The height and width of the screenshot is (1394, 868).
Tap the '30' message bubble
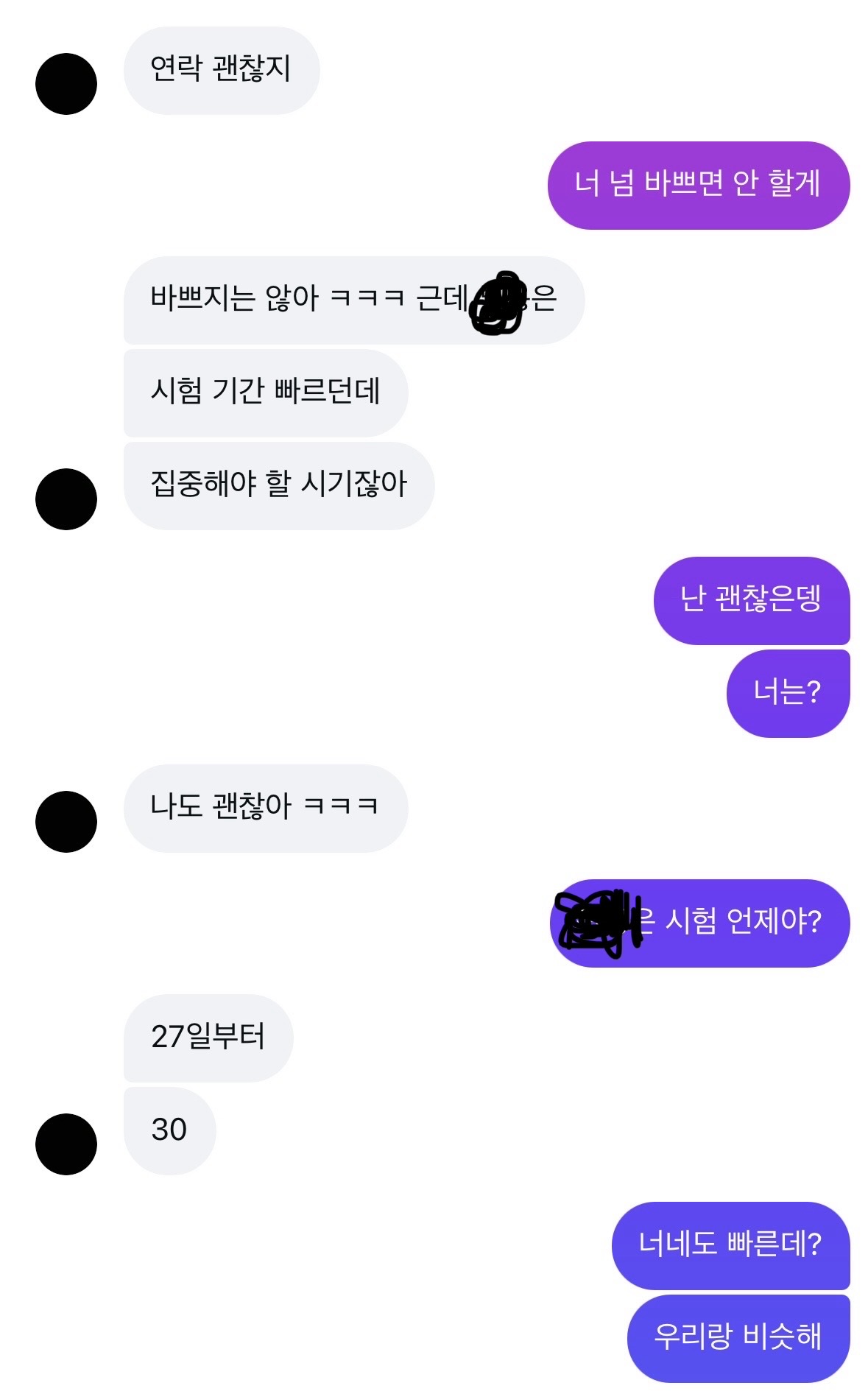(x=170, y=1131)
